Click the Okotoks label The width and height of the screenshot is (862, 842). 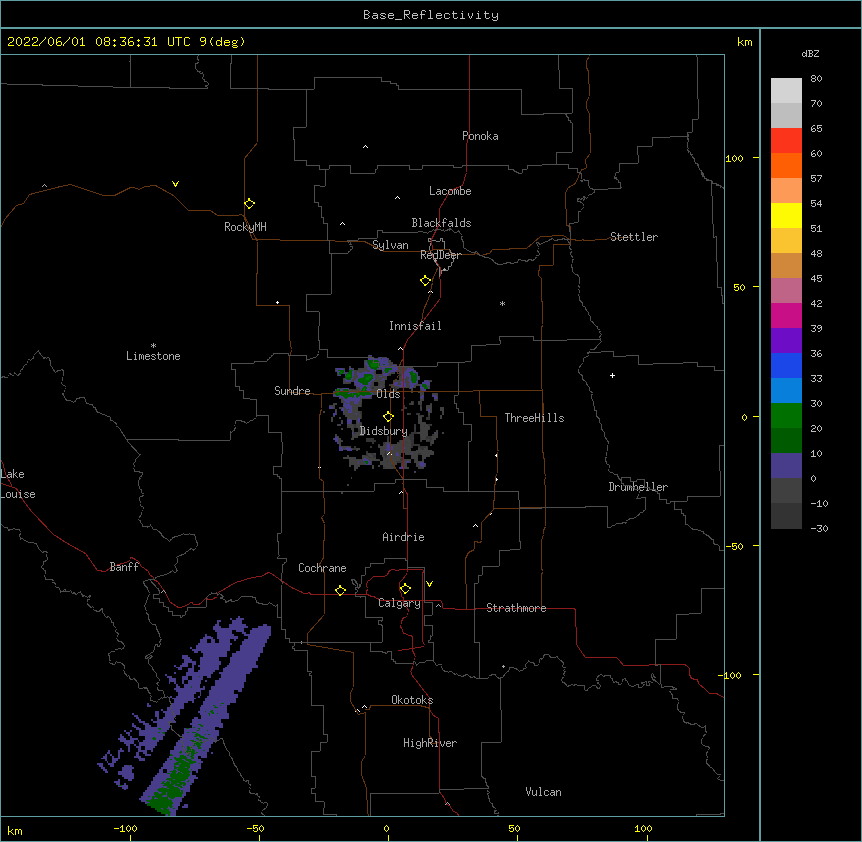tap(412, 700)
